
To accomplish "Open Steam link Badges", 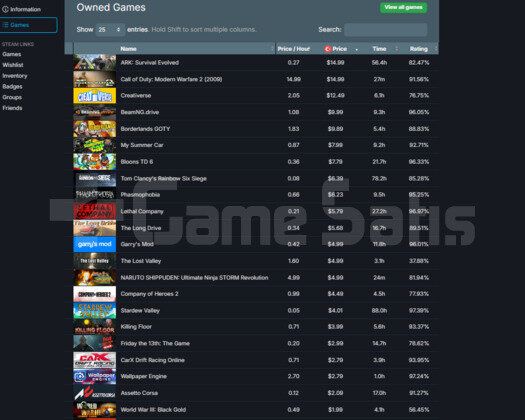I will point(12,86).
